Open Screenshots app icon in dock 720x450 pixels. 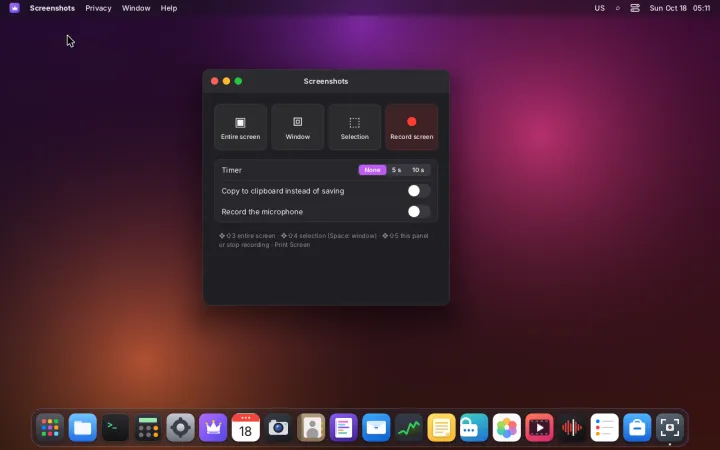[669, 428]
